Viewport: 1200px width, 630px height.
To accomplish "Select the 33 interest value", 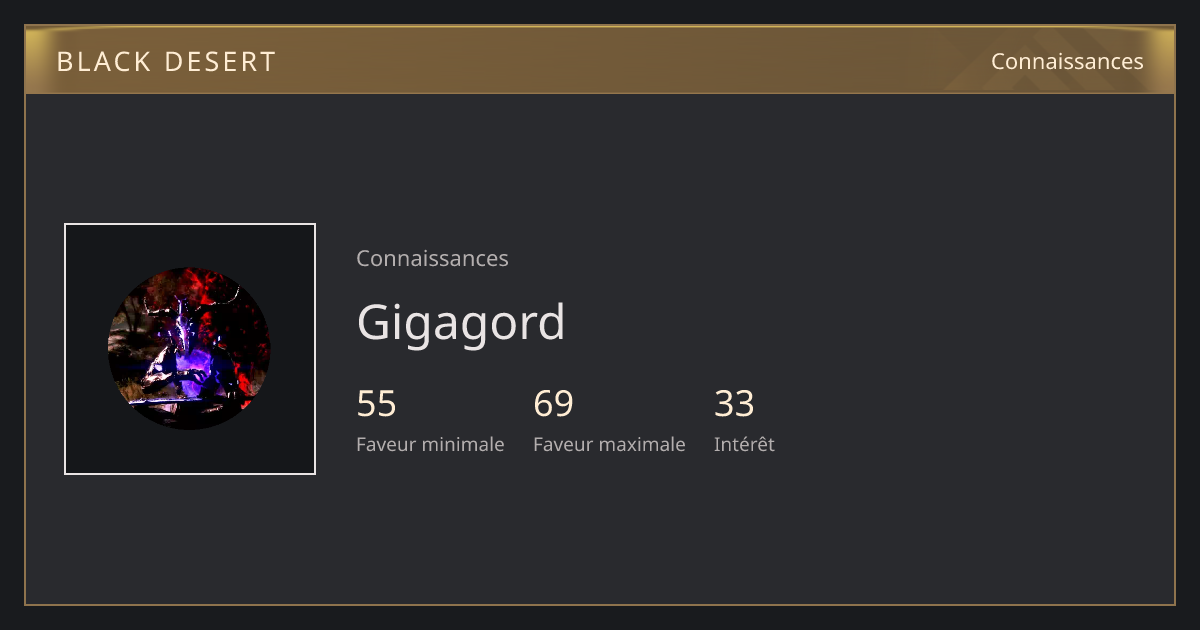I will coord(734,404).
